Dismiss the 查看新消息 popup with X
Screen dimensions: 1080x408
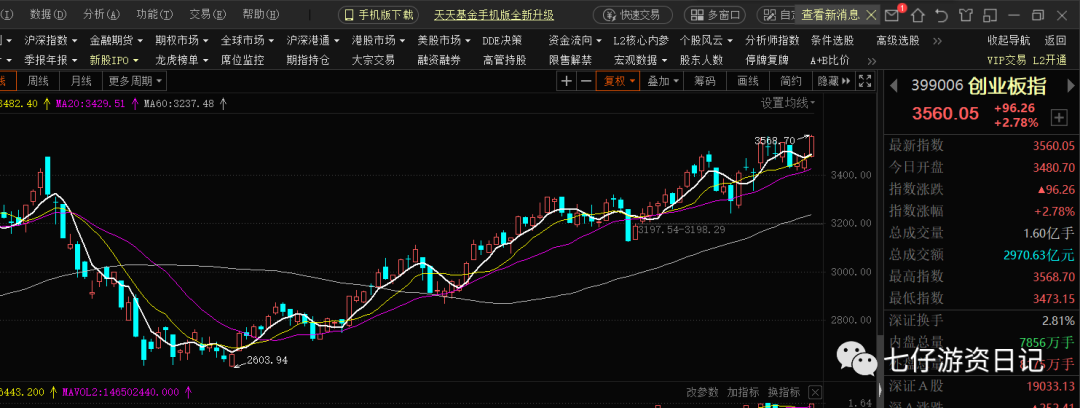click(871, 14)
